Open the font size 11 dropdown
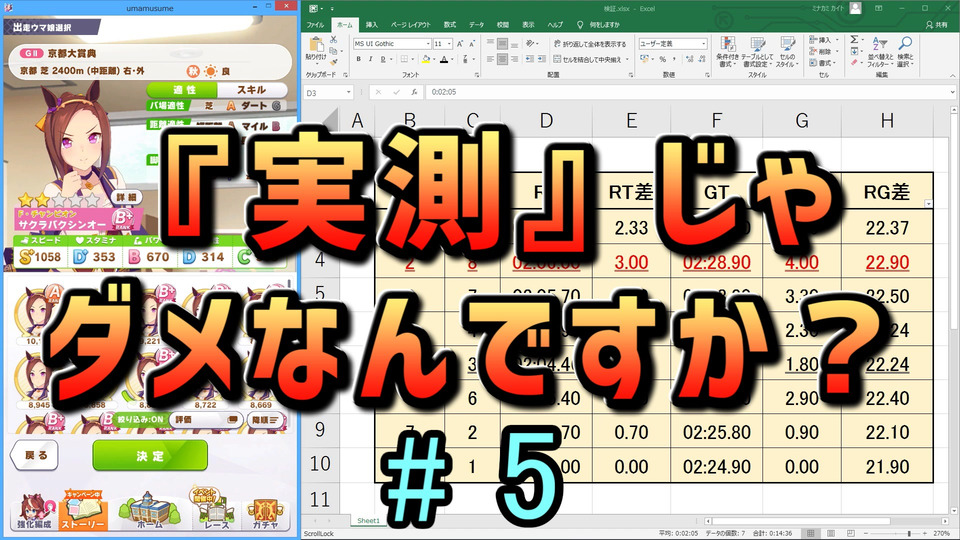 (x=449, y=44)
